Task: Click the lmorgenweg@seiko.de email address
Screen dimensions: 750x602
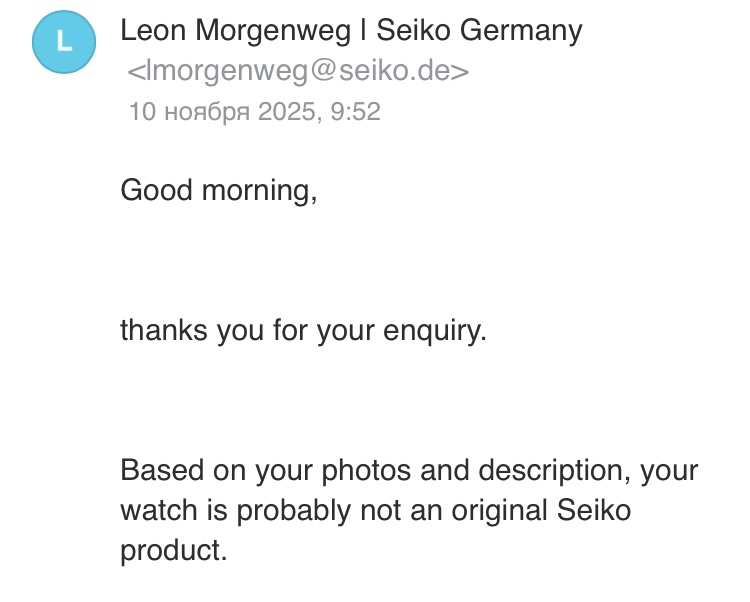Action: pyautogui.click(x=298, y=72)
